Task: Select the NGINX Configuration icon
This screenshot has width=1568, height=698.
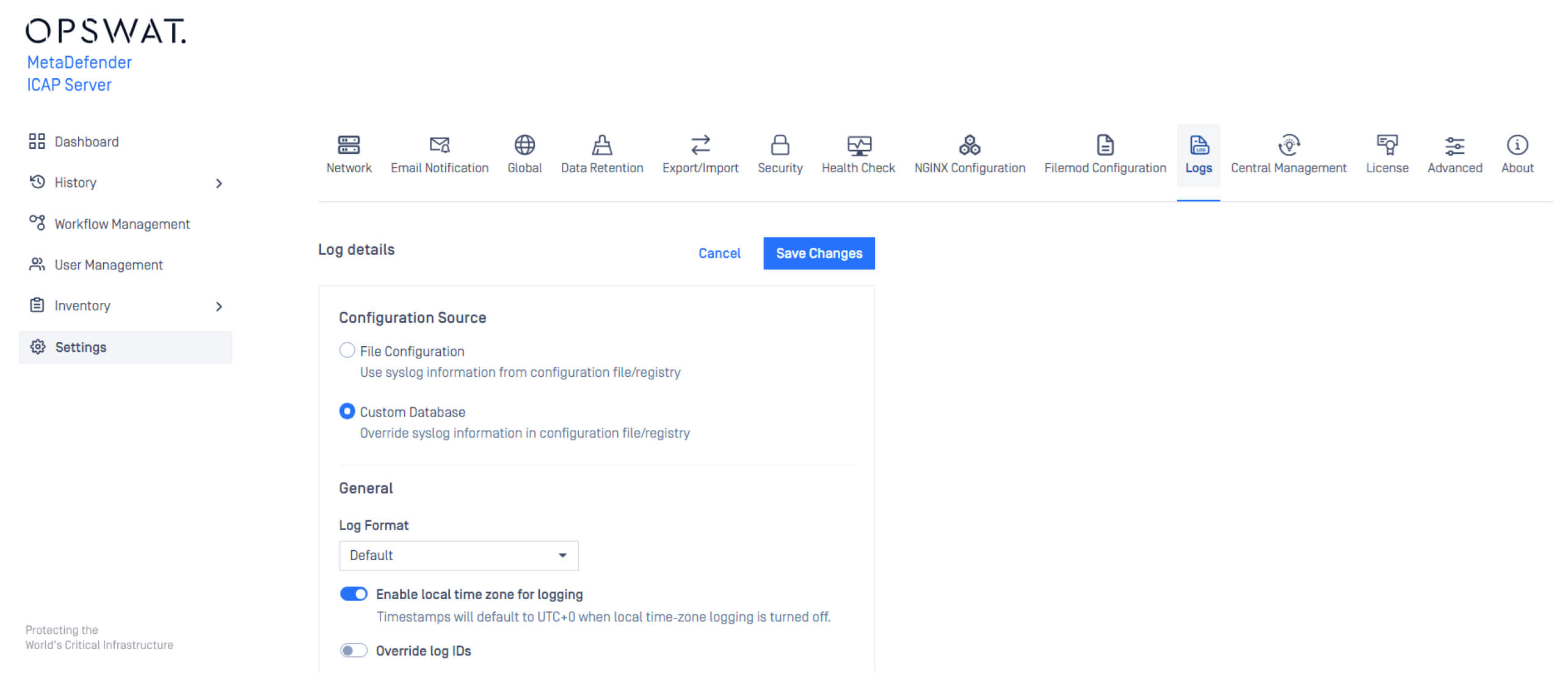Action: tap(970, 145)
